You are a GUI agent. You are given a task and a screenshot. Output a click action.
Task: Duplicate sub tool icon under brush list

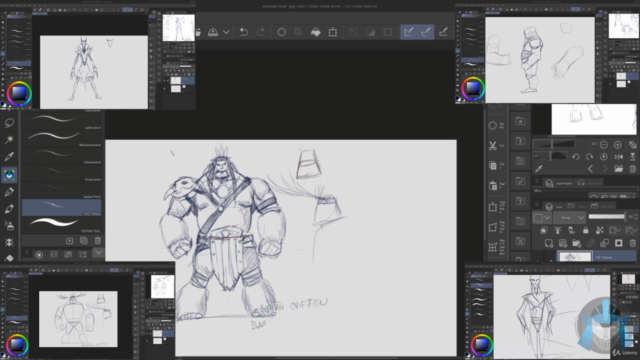84,241
